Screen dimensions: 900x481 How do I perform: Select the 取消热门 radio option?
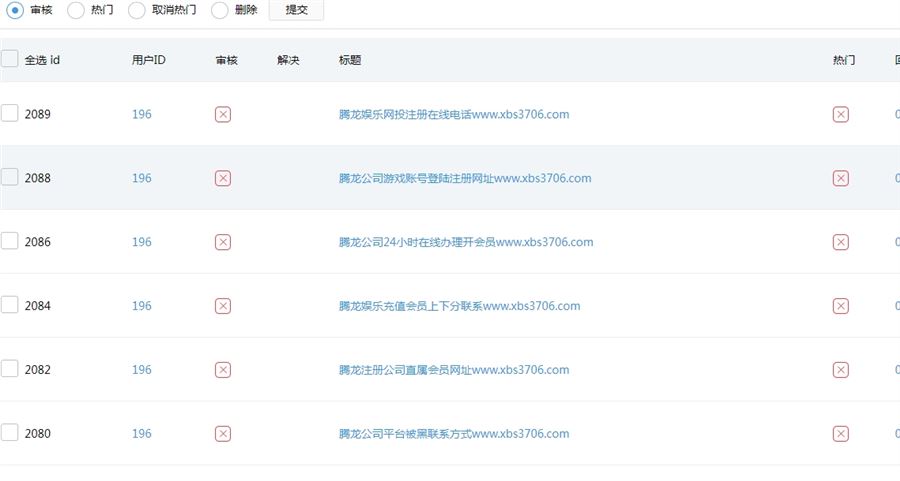pos(137,10)
